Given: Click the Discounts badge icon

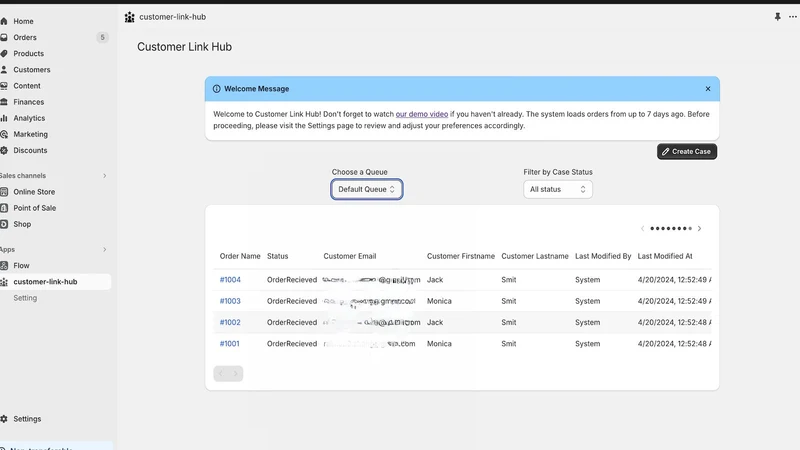Looking at the screenshot, I should (4, 151).
